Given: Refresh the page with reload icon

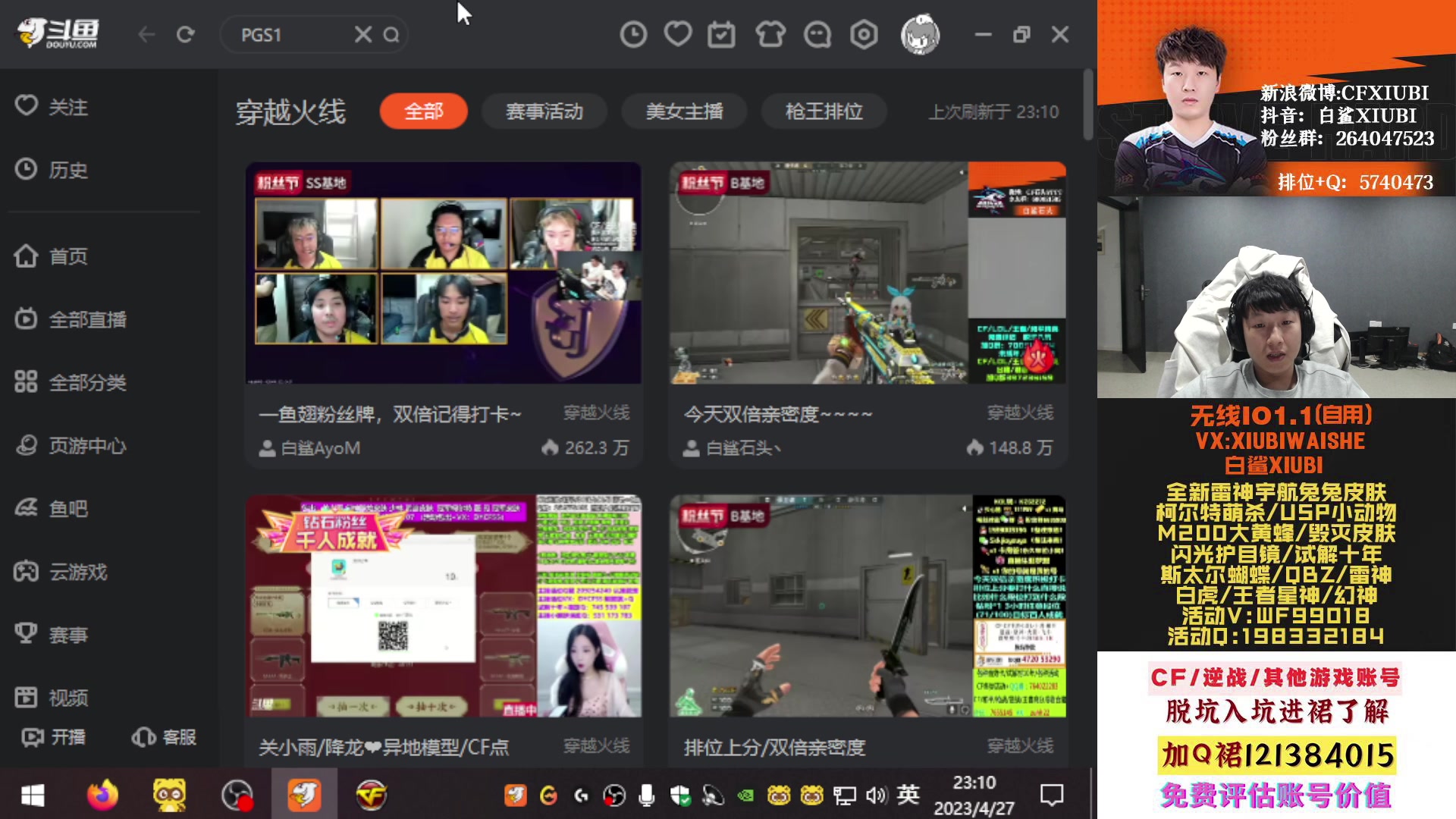Looking at the screenshot, I should tap(186, 35).
